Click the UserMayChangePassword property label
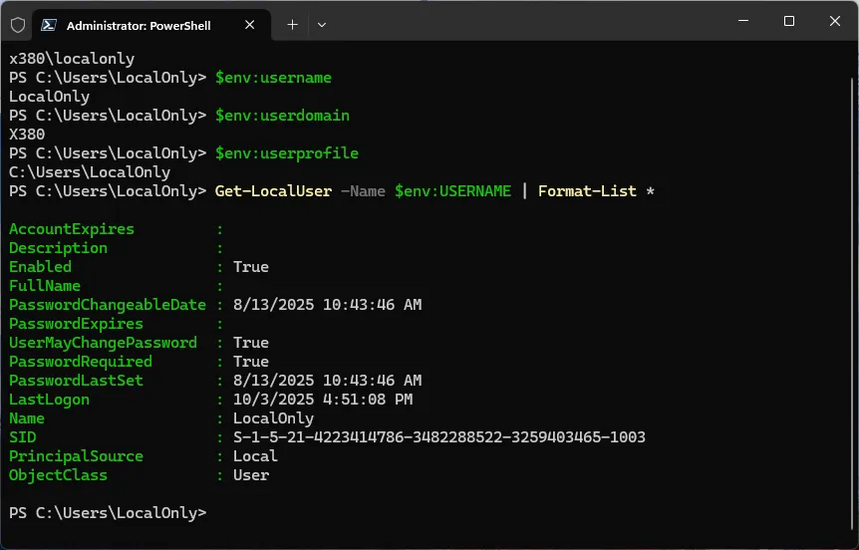Viewport: 859px width, 550px height. click(103, 342)
